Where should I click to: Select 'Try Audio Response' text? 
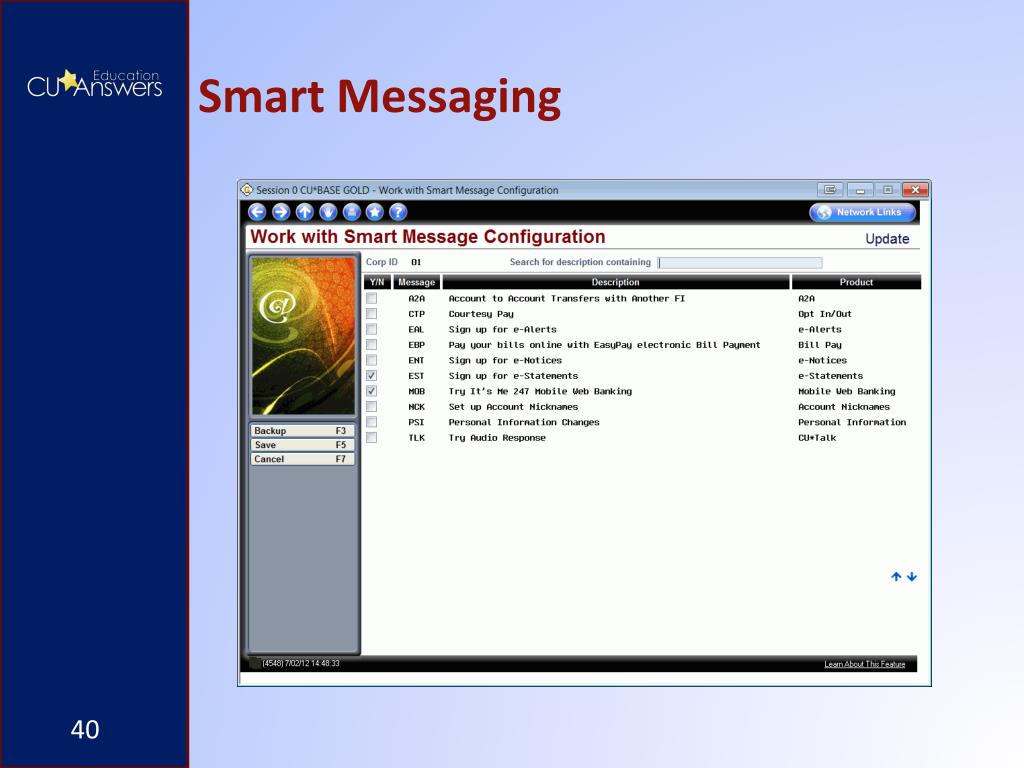point(497,438)
